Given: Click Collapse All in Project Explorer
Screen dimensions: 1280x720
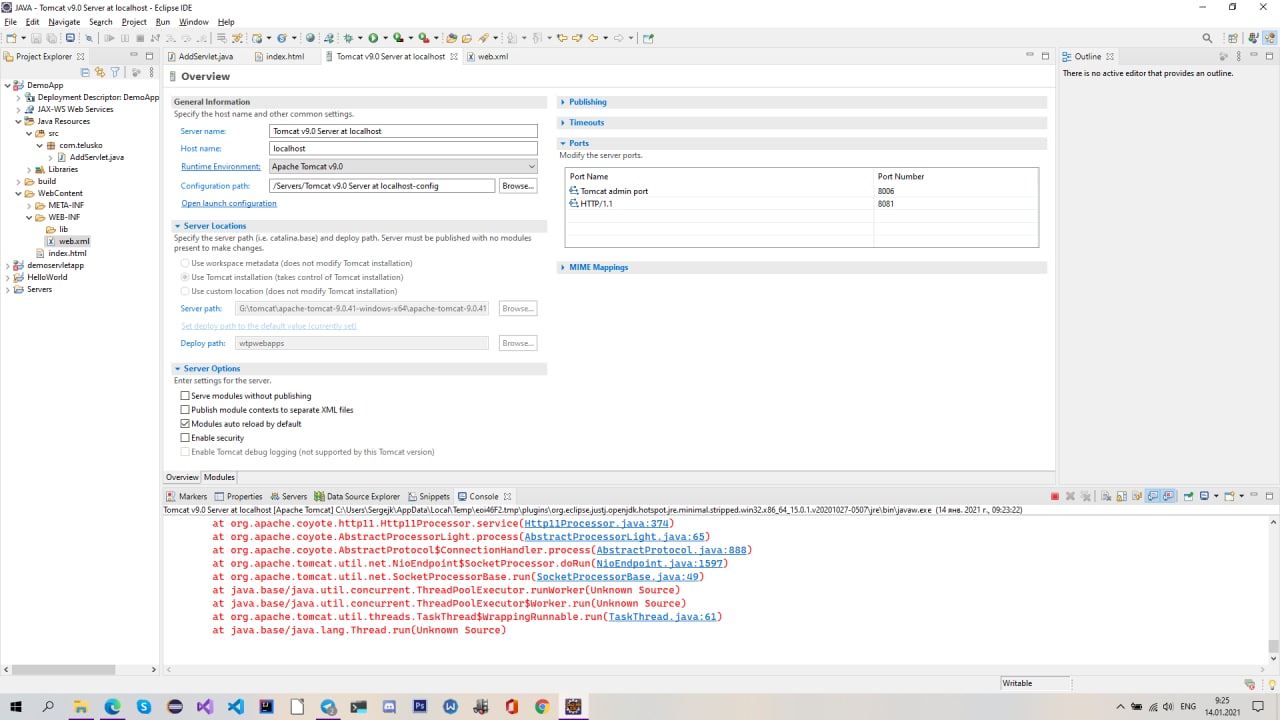Looking at the screenshot, I should 85,72.
